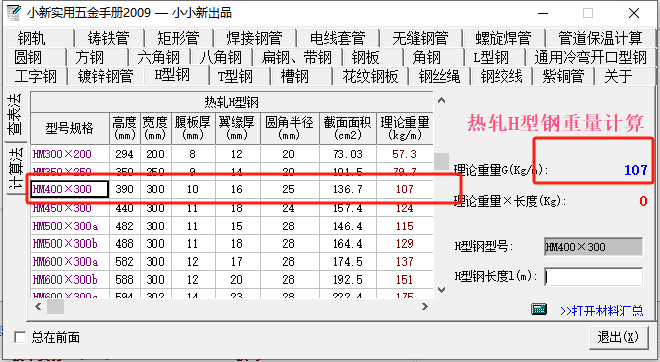660x362 pixels.
Task: Select the 钢丝绳 tab
Action: (x=439, y=76)
